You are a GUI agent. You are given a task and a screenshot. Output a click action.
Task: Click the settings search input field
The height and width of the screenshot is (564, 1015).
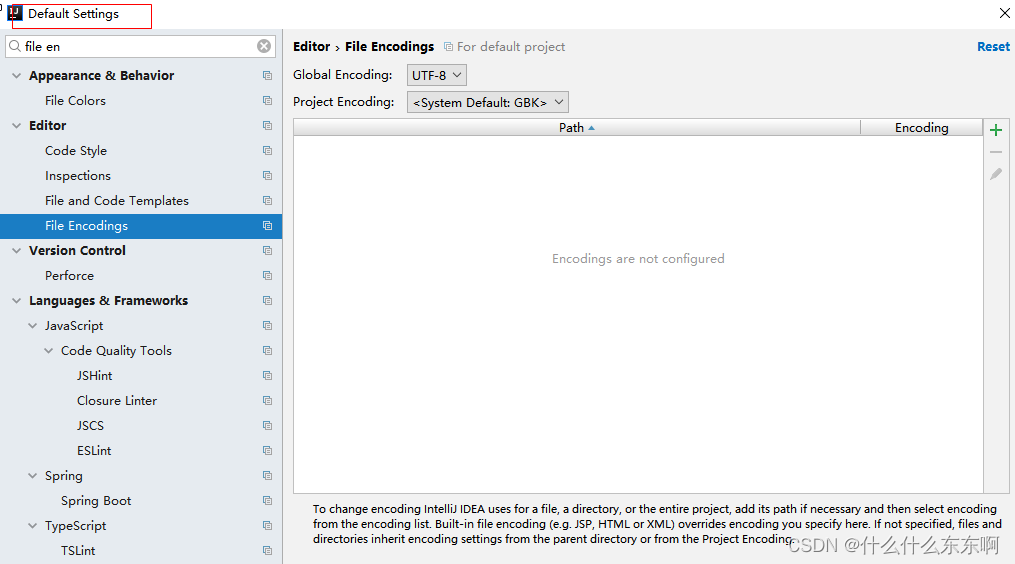[140, 46]
